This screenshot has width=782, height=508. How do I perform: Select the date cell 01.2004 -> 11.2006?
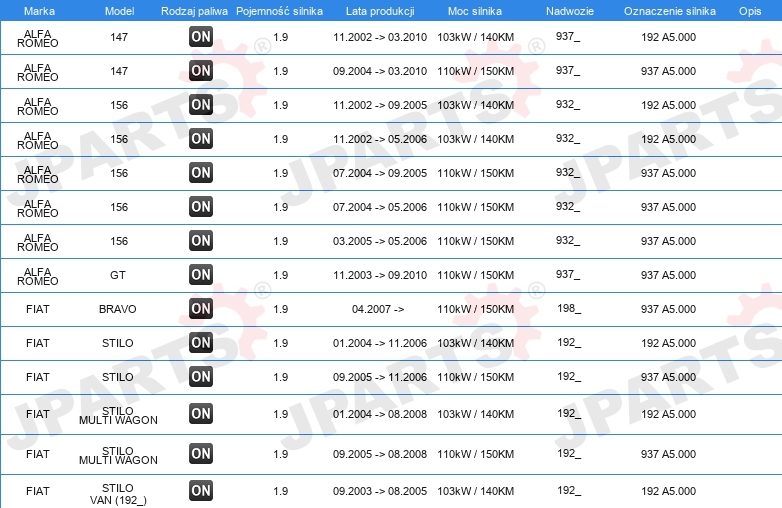coord(380,343)
